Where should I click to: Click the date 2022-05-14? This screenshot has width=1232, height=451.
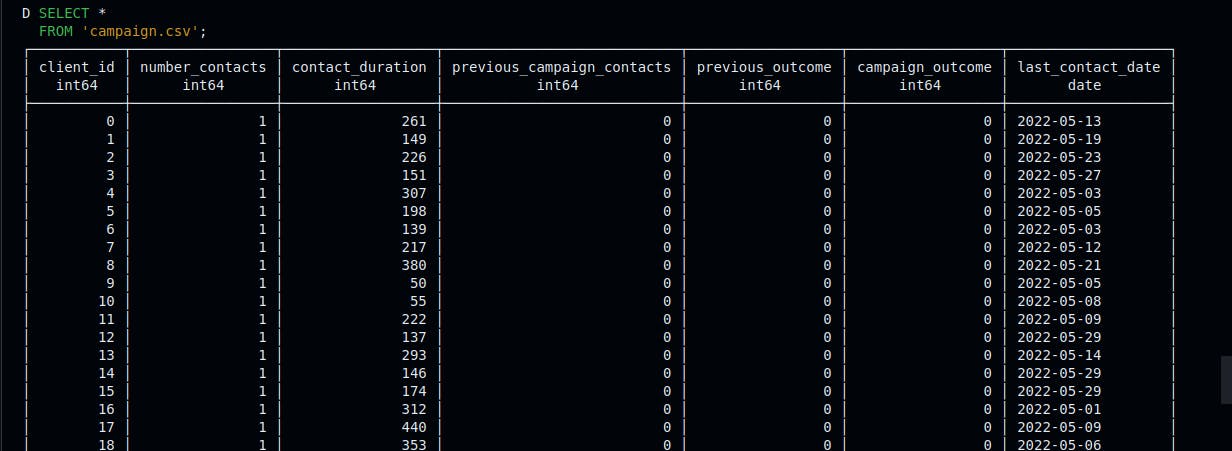[x=1059, y=355]
